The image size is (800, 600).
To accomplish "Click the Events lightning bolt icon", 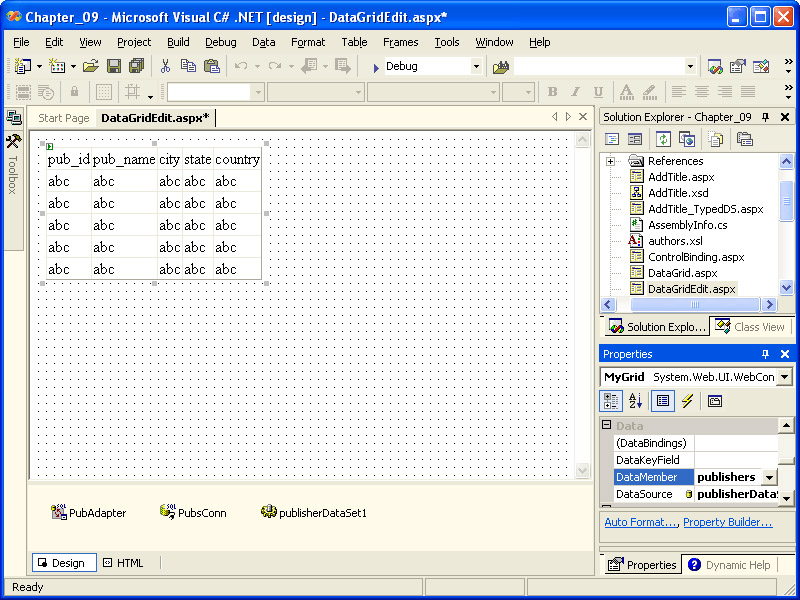I will point(687,401).
